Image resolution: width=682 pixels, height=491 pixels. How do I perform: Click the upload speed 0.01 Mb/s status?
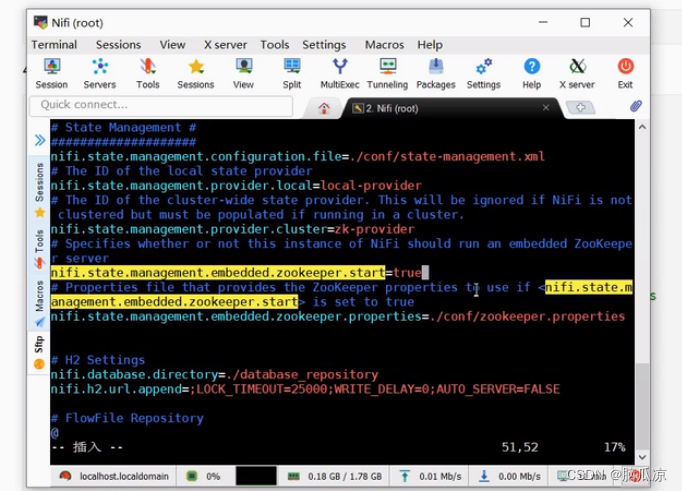pos(430,477)
